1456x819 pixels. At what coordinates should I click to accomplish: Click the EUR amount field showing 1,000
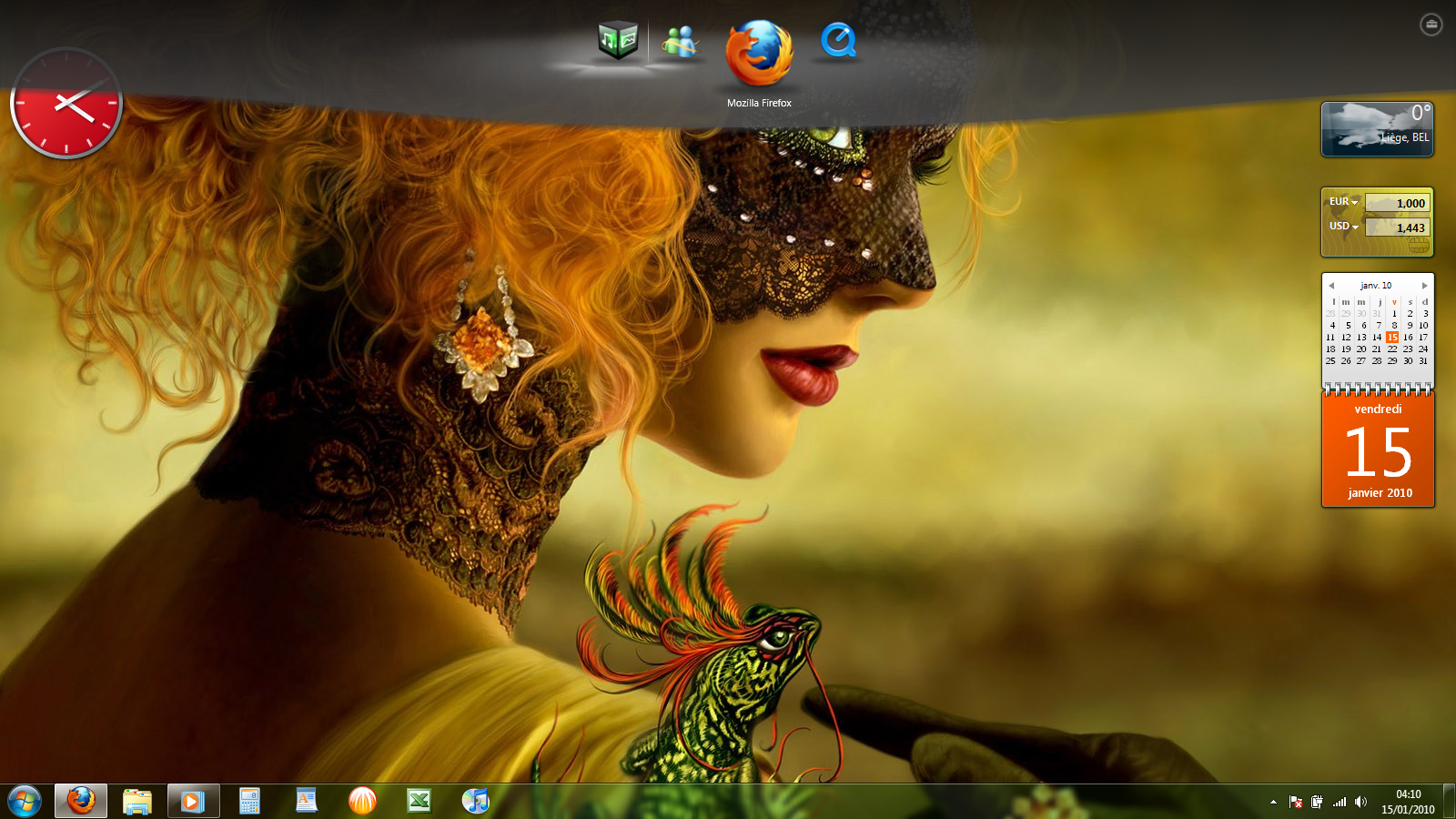click(x=1398, y=203)
